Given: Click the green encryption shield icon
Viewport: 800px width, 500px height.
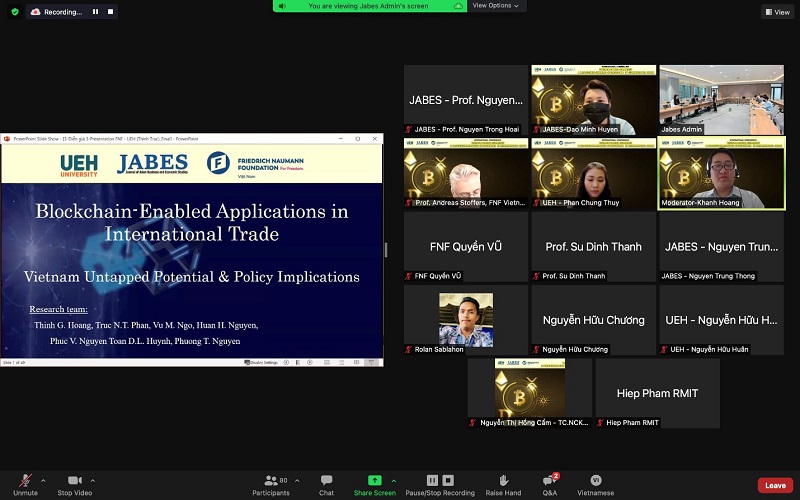Looking at the screenshot, I should 15,12.
